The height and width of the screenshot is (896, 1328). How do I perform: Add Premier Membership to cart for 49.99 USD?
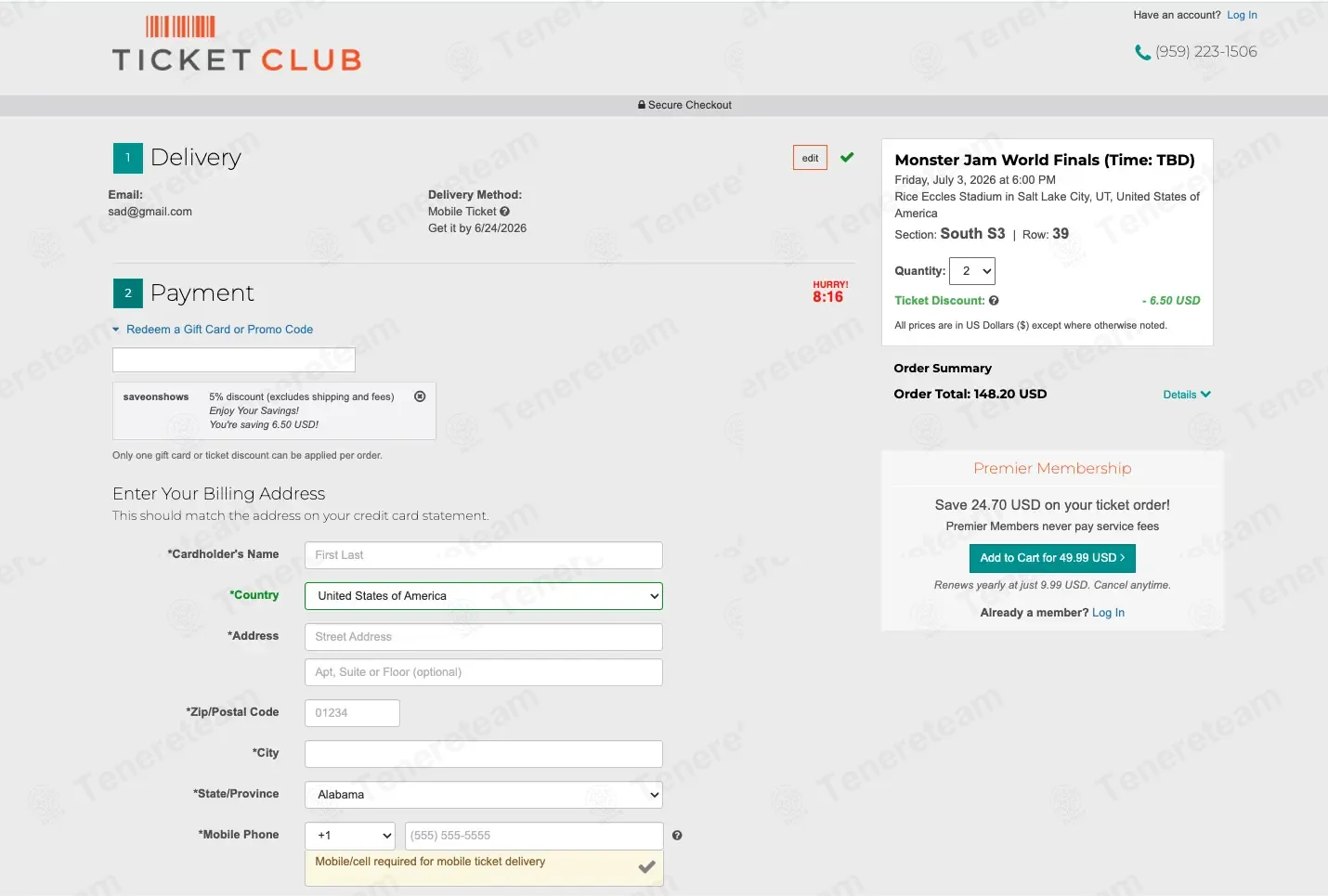pyautogui.click(x=1052, y=558)
